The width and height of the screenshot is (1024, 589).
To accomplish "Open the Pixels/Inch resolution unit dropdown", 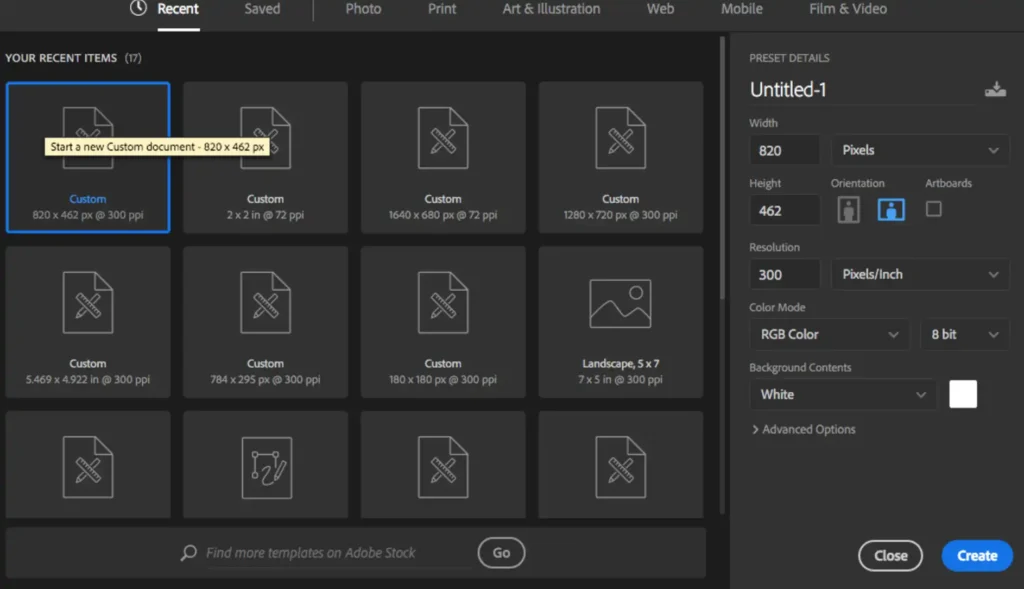I will click(x=920, y=274).
